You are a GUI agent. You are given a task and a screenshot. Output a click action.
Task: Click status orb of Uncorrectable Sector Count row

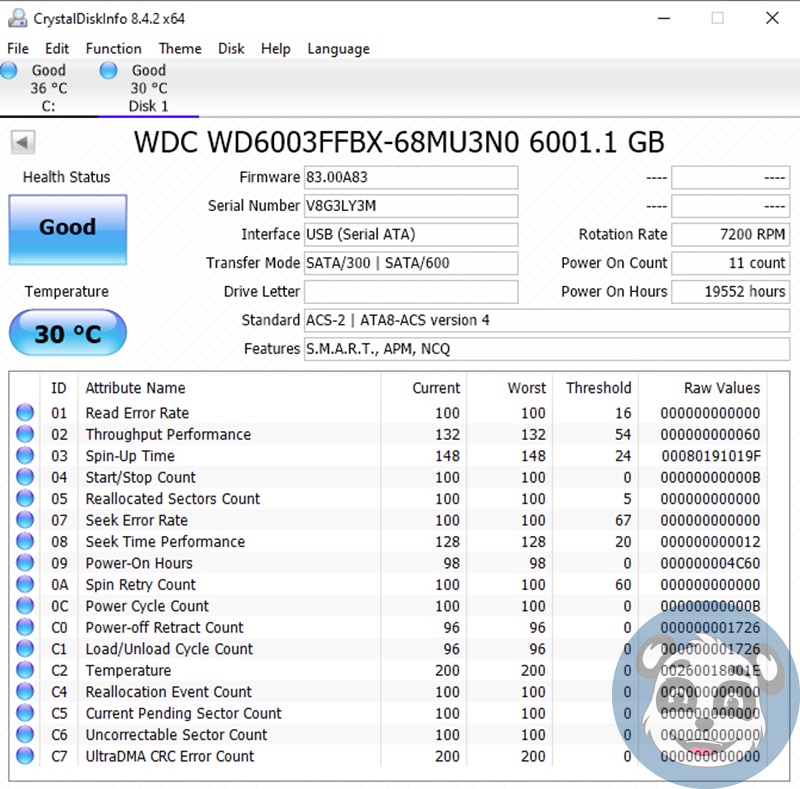(25, 734)
